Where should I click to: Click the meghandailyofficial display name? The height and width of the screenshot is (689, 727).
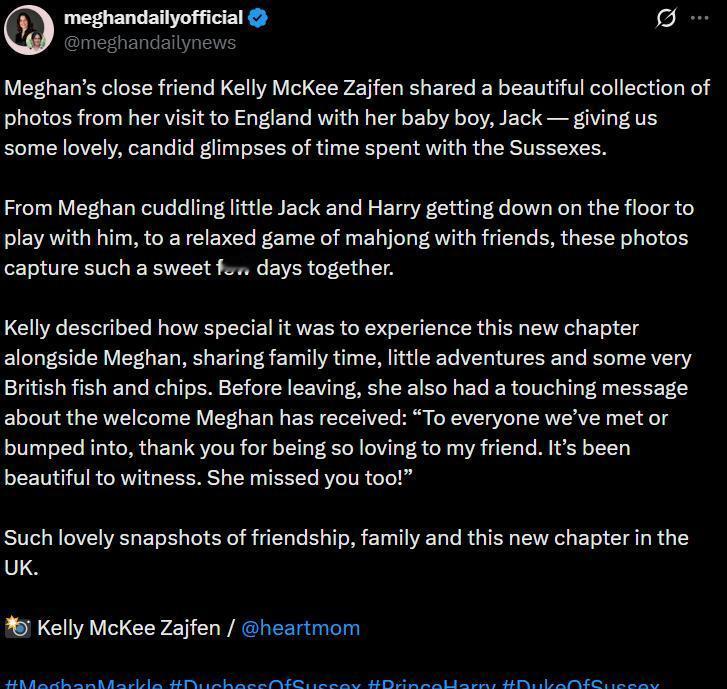coord(153,18)
